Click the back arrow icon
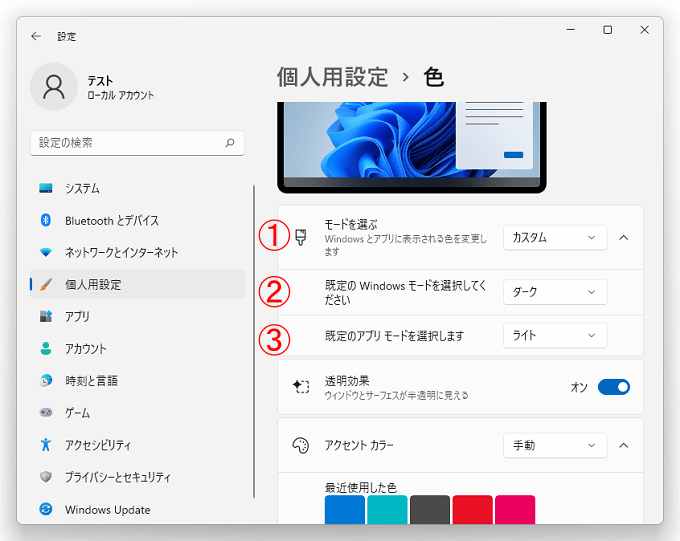 click(x=36, y=36)
